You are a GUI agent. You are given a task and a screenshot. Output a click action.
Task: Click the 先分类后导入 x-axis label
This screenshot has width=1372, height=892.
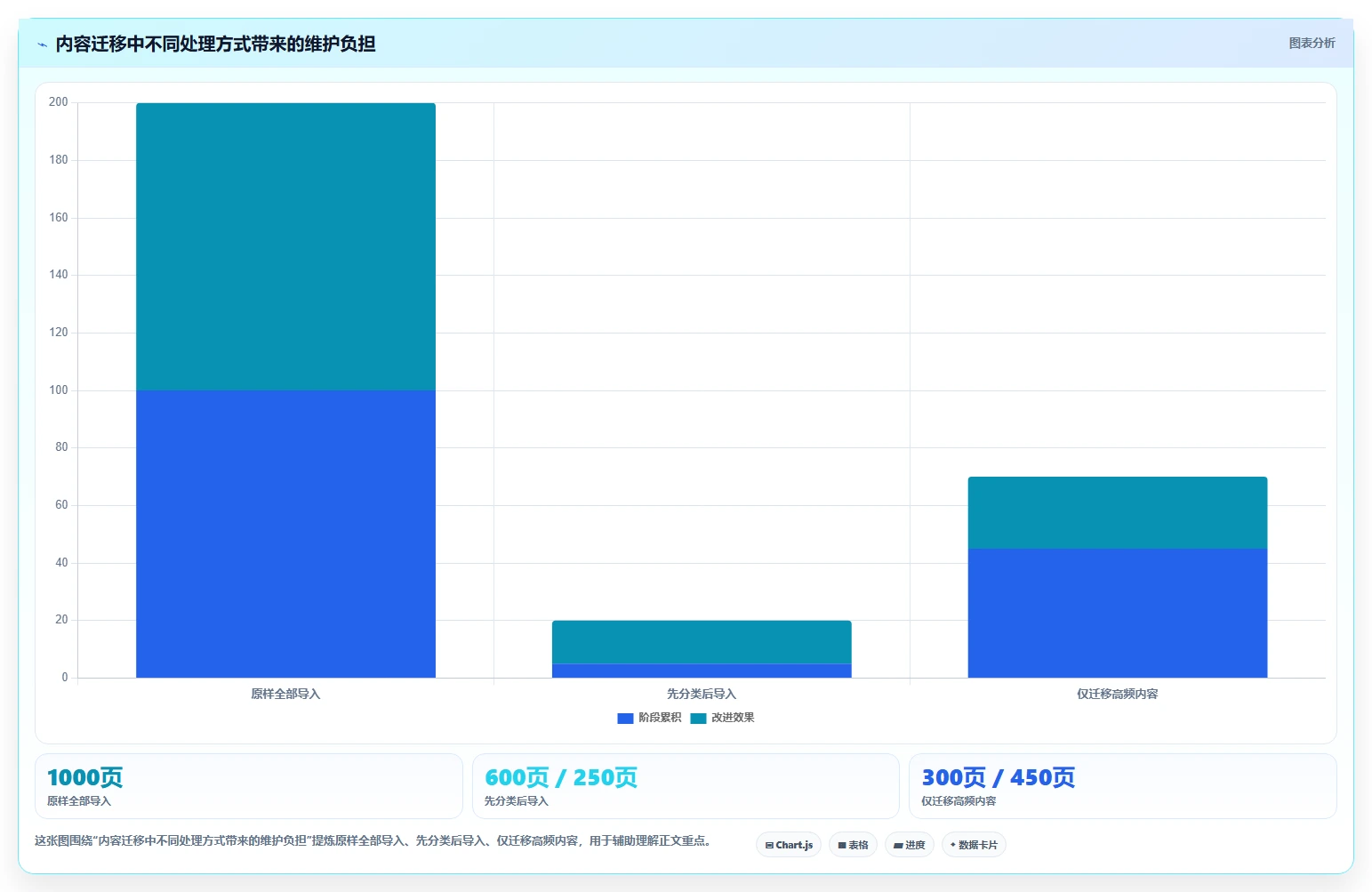[702, 694]
